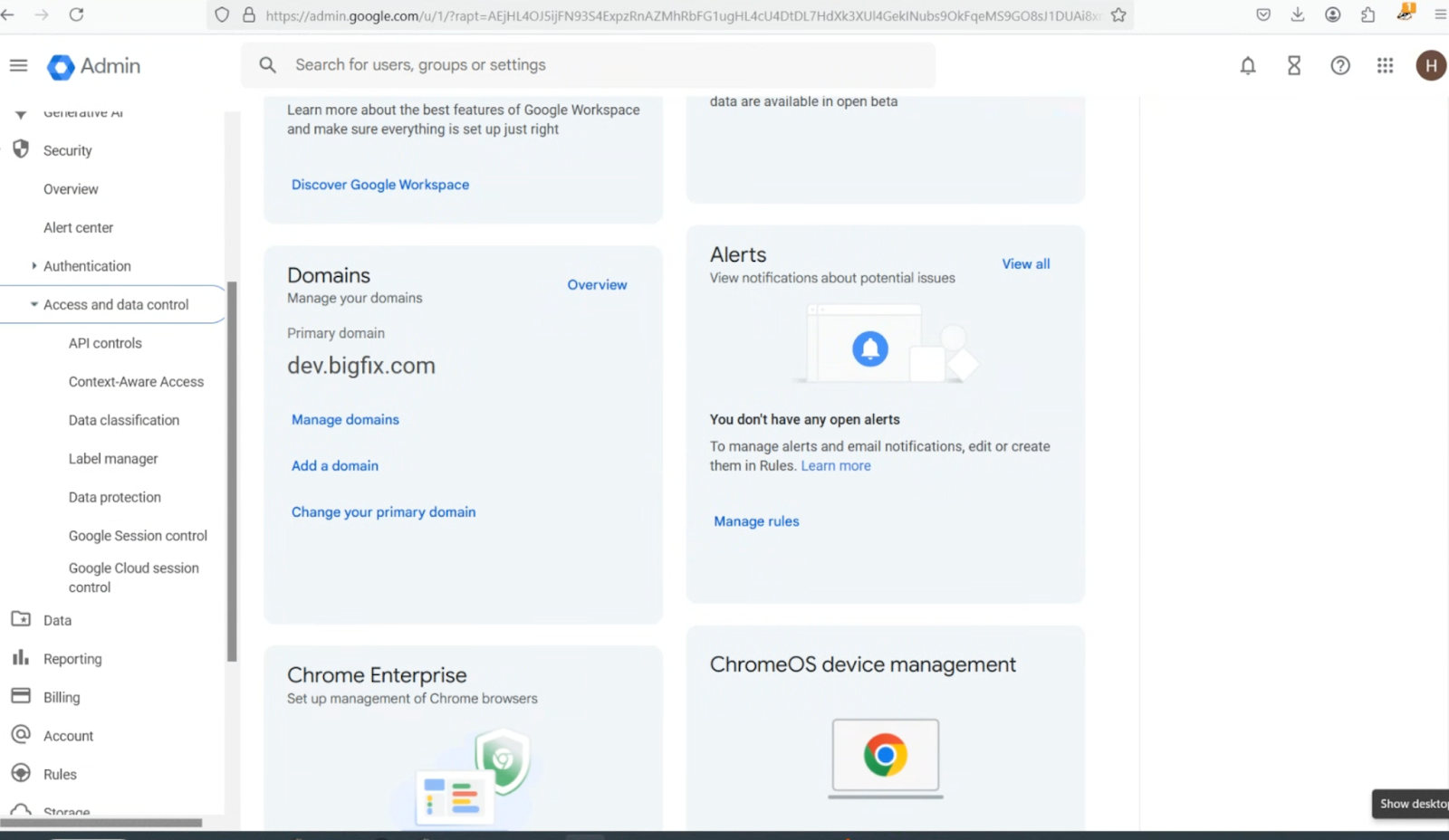This screenshot has width=1449, height=840.
Task: Click the search users, groups or settings field
Action: click(x=589, y=65)
